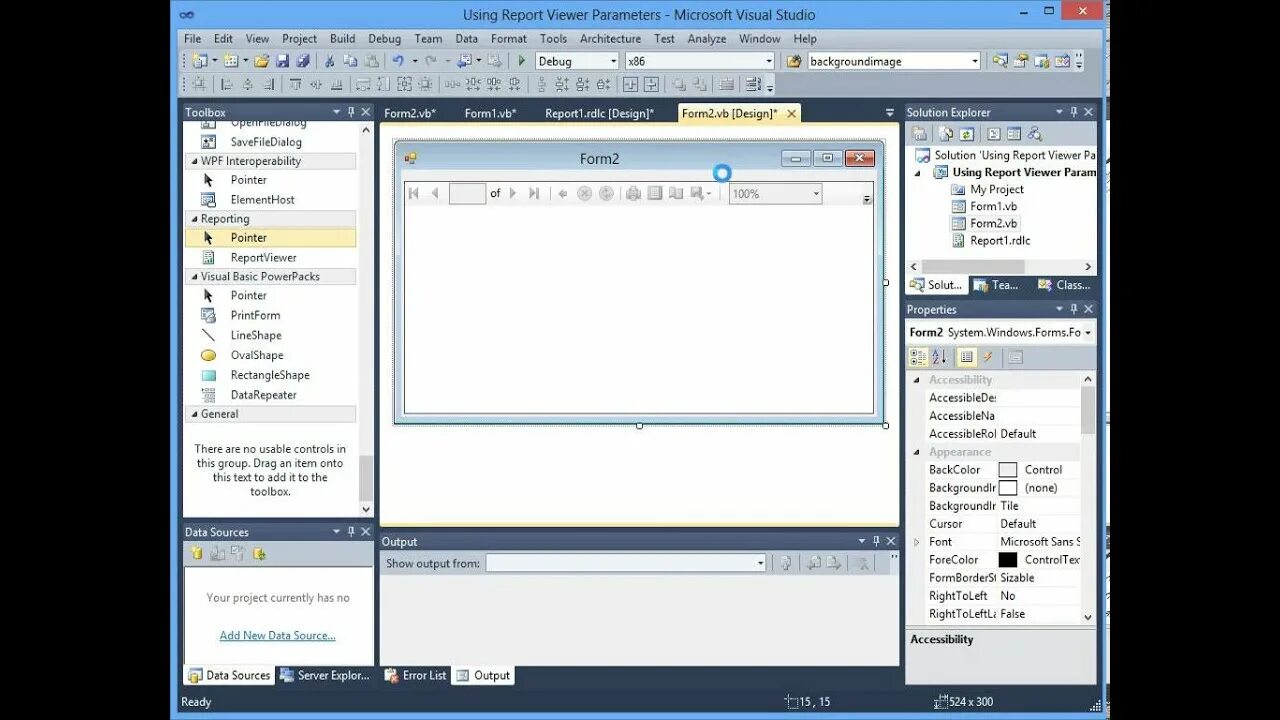Select OvalShape in the Toolbox

click(257, 355)
